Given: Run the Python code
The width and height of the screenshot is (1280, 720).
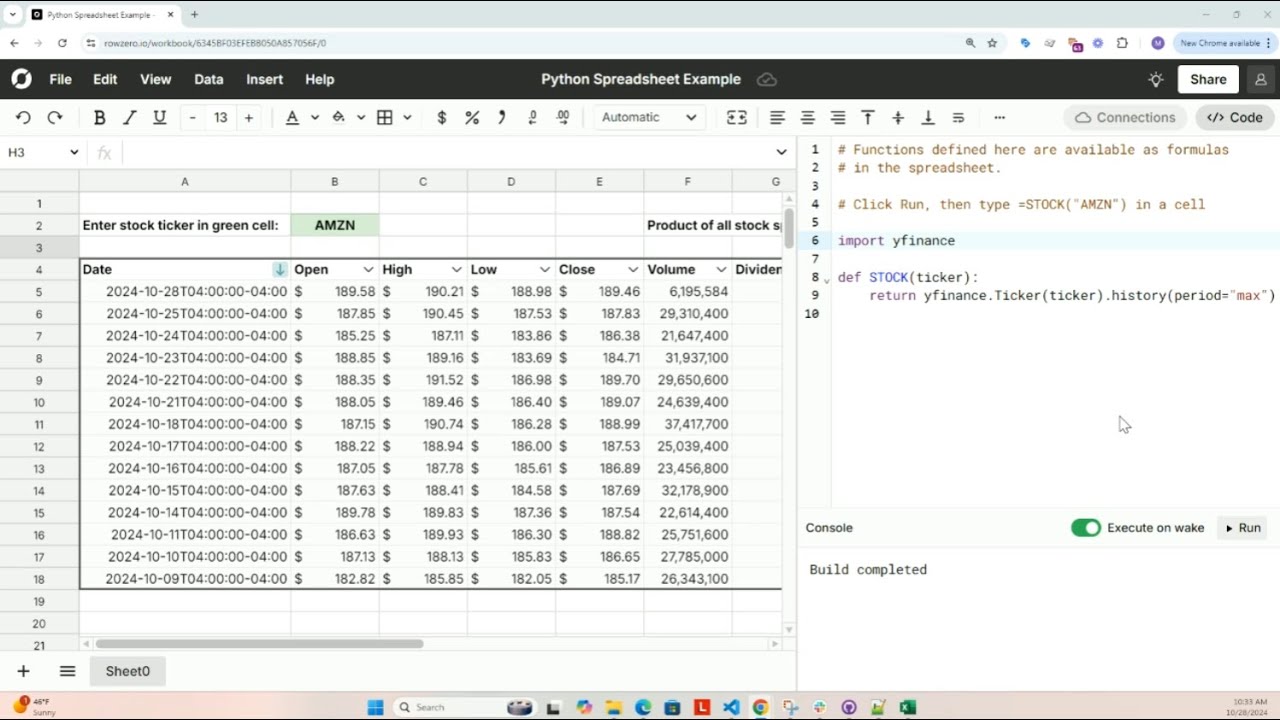Looking at the screenshot, I should (x=1243, y=528).
